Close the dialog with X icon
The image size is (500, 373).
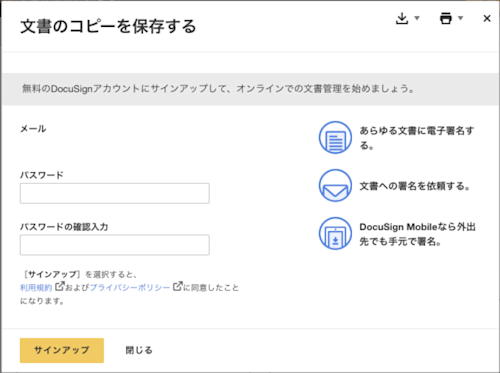point(487,18)
